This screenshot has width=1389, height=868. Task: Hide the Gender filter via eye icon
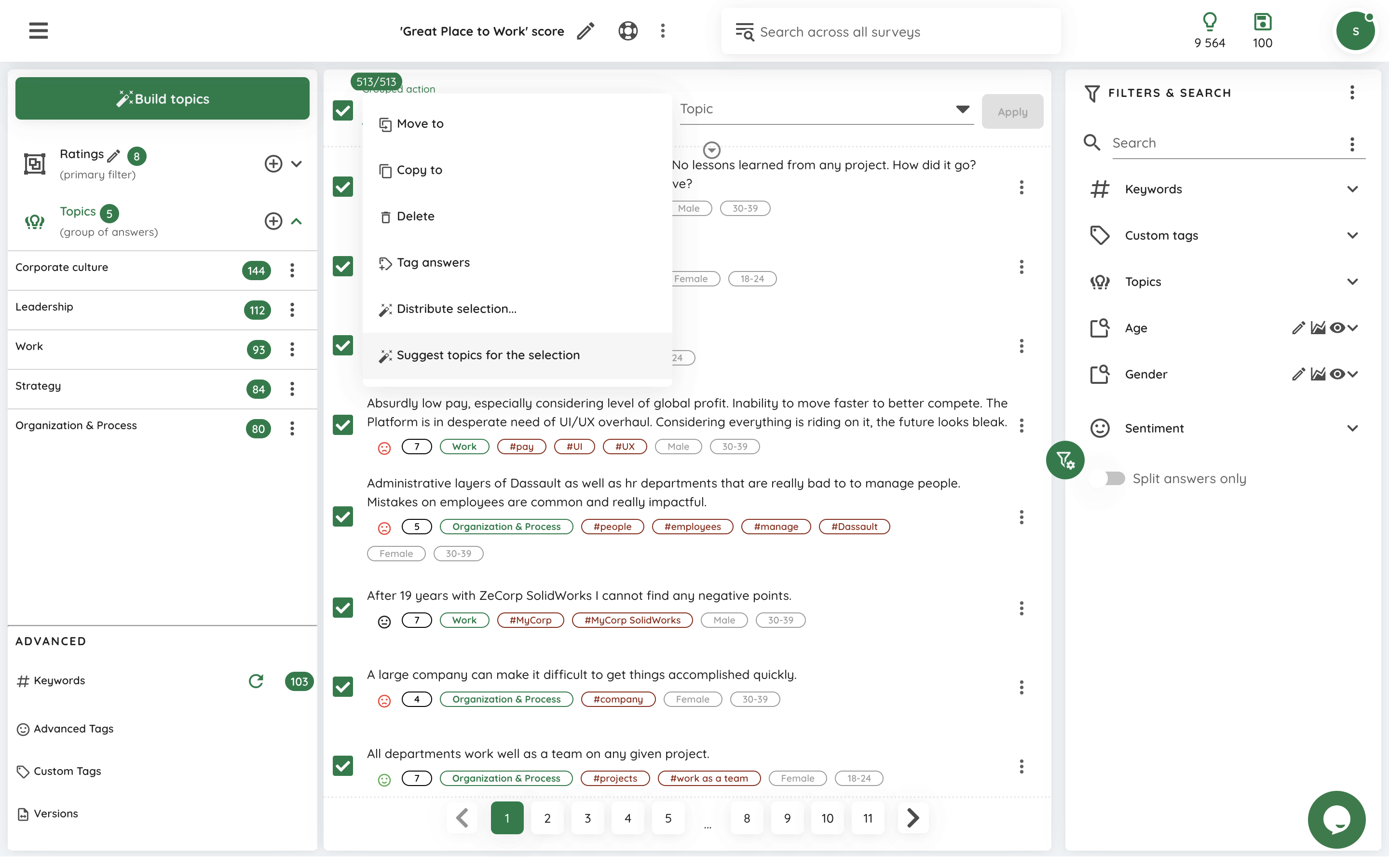tap(1337, 374)
